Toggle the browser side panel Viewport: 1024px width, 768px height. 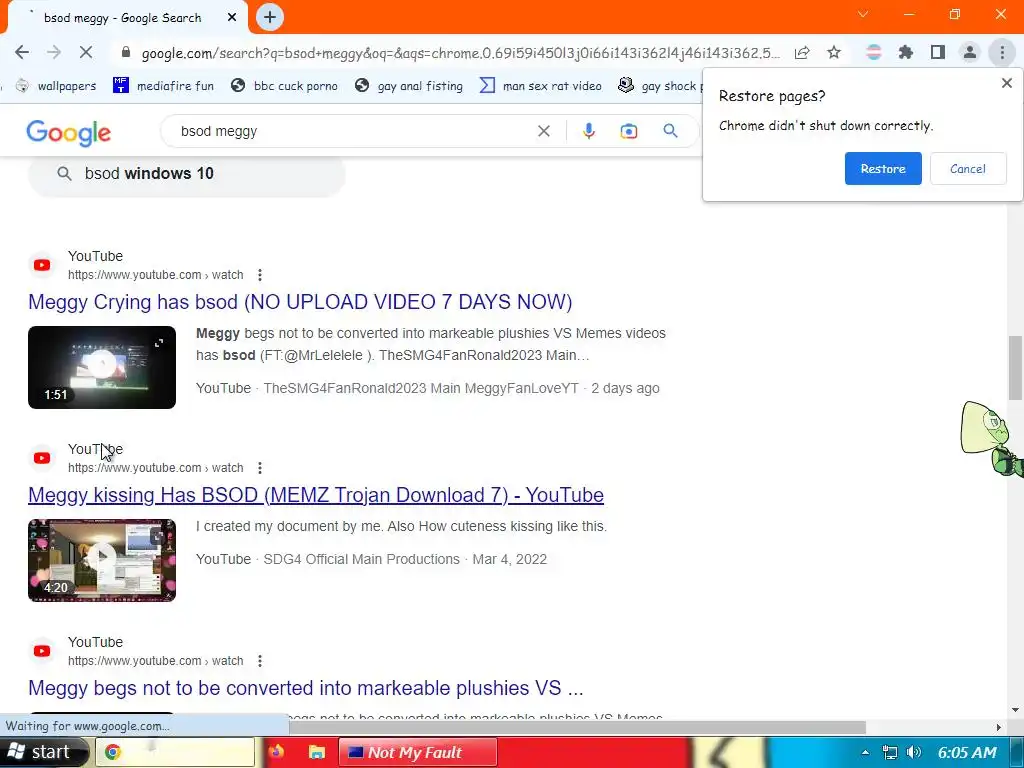pyautogui.click(x=938, y=52)
